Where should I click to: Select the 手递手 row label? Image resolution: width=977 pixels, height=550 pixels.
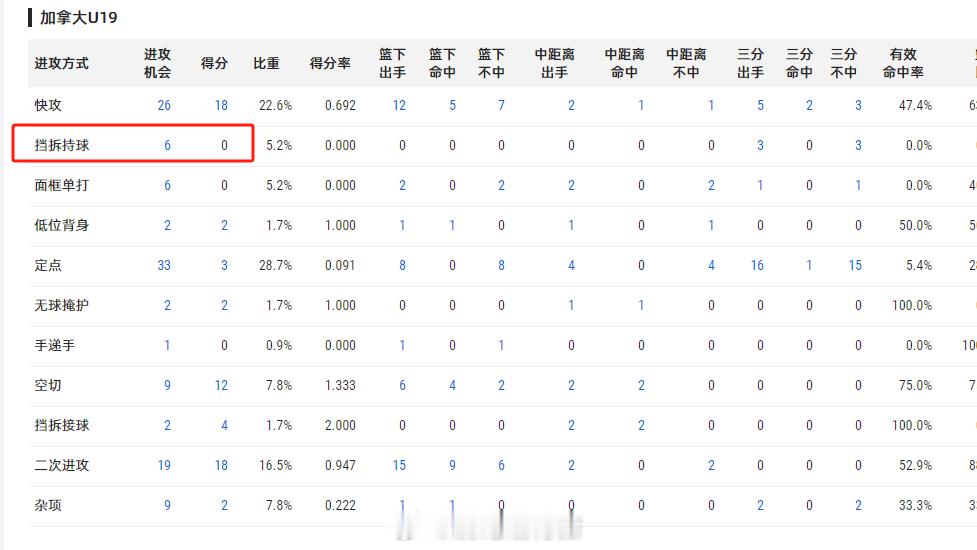tap(55, 345)
